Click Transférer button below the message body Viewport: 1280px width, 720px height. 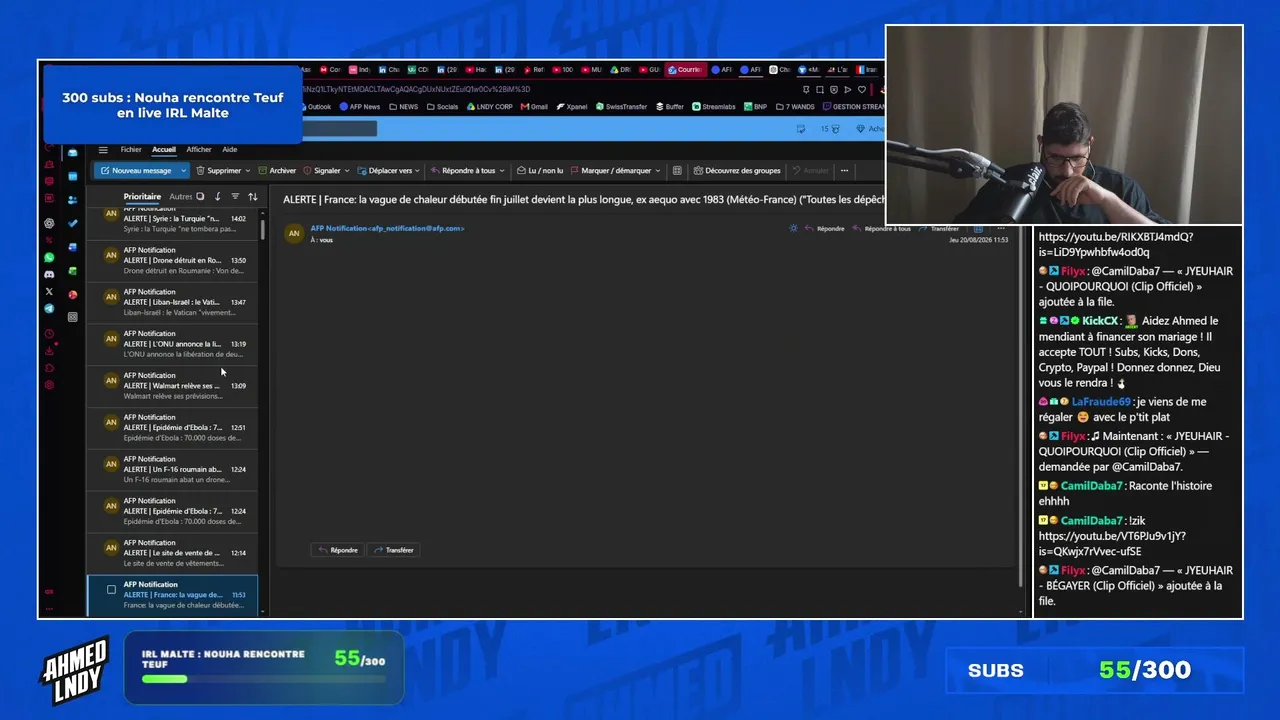click(393, 550)
